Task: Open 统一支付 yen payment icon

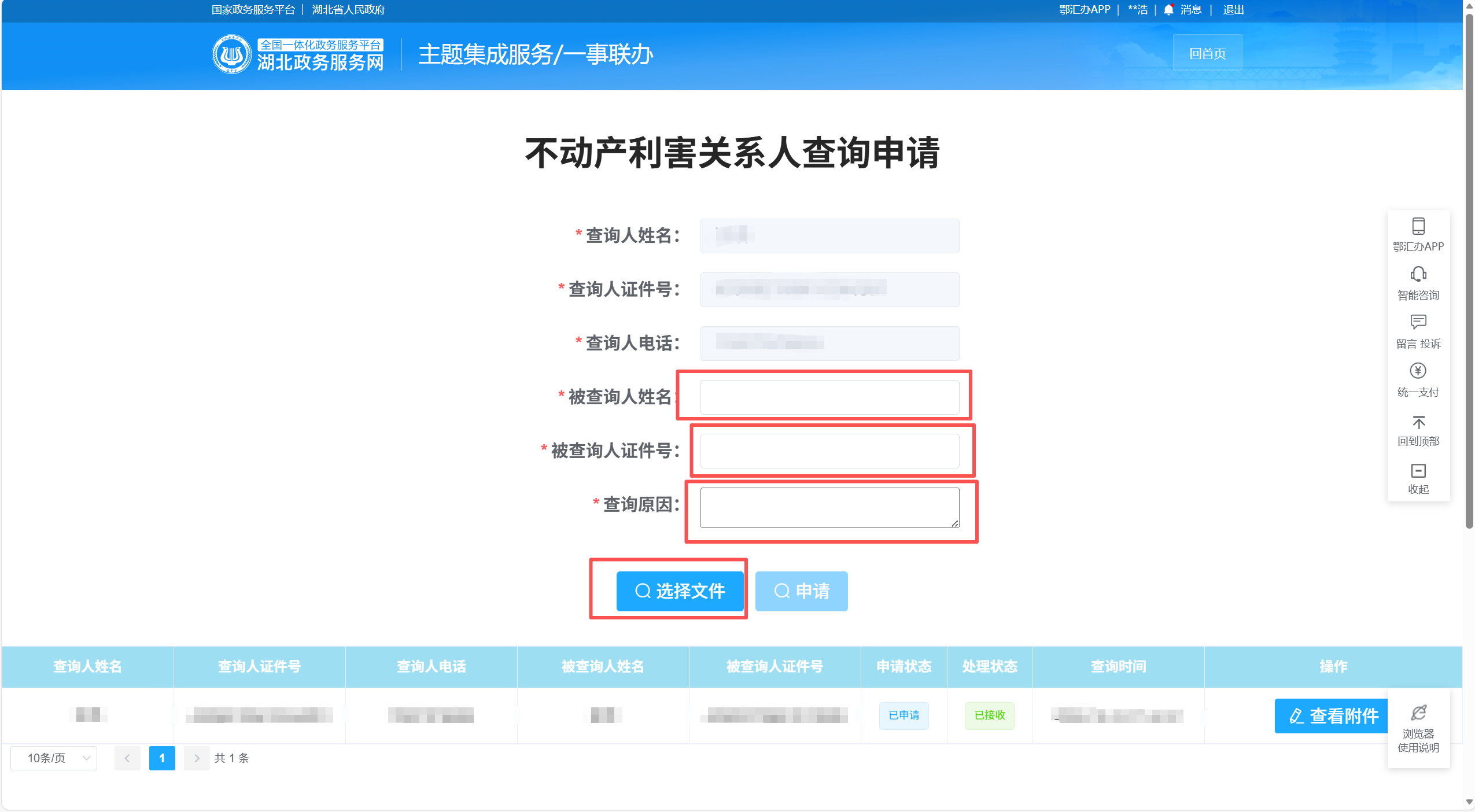Action: [1418, 371]
